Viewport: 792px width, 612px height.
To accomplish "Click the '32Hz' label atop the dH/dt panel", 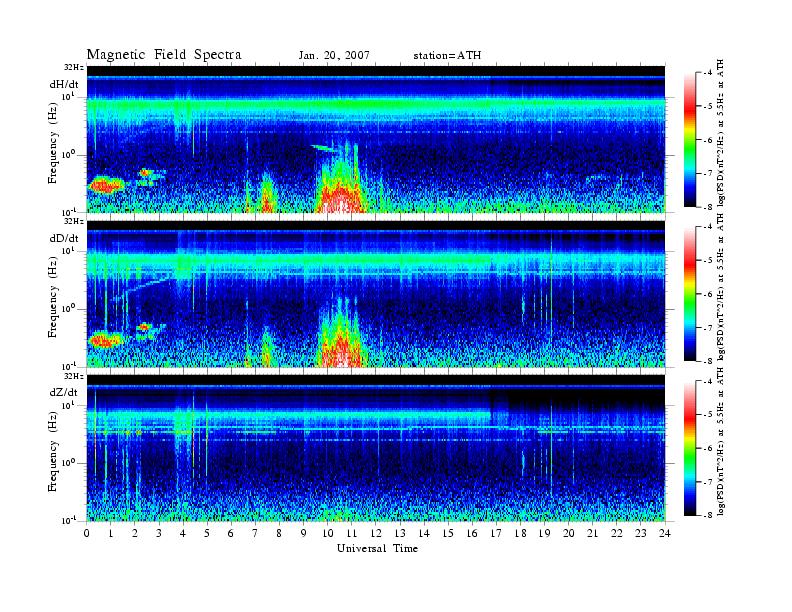I will click(x=74, y=67).
